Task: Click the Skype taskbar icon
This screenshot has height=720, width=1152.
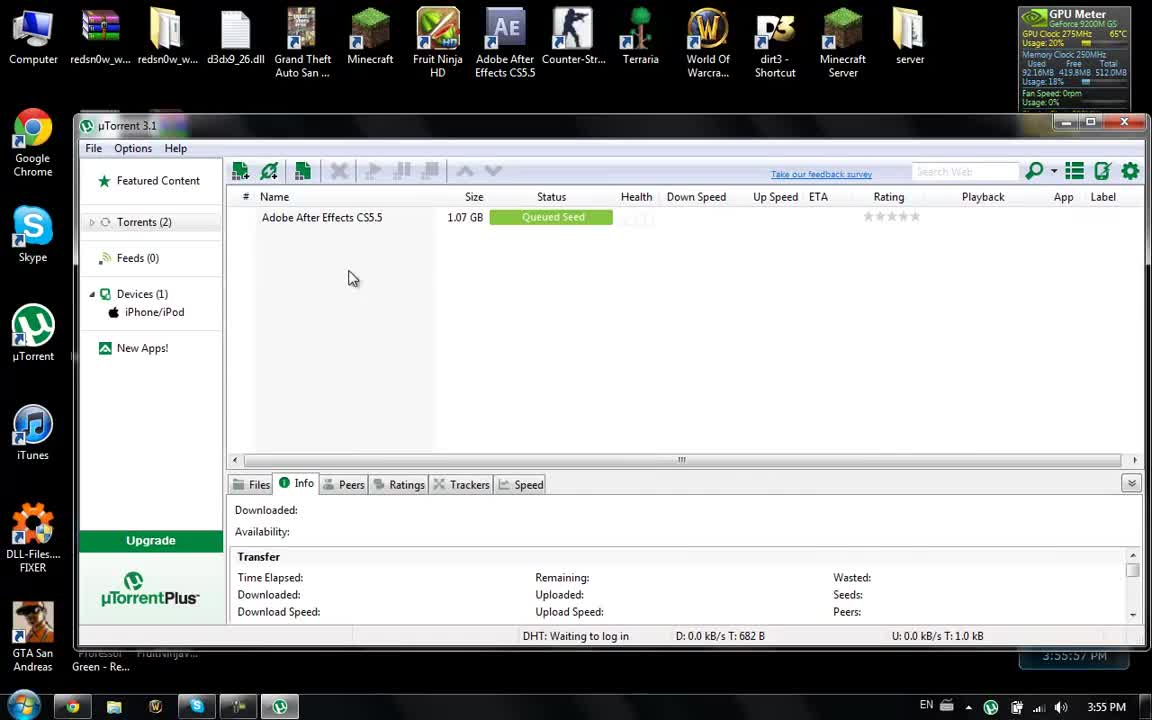Action: tap(197, 707)
